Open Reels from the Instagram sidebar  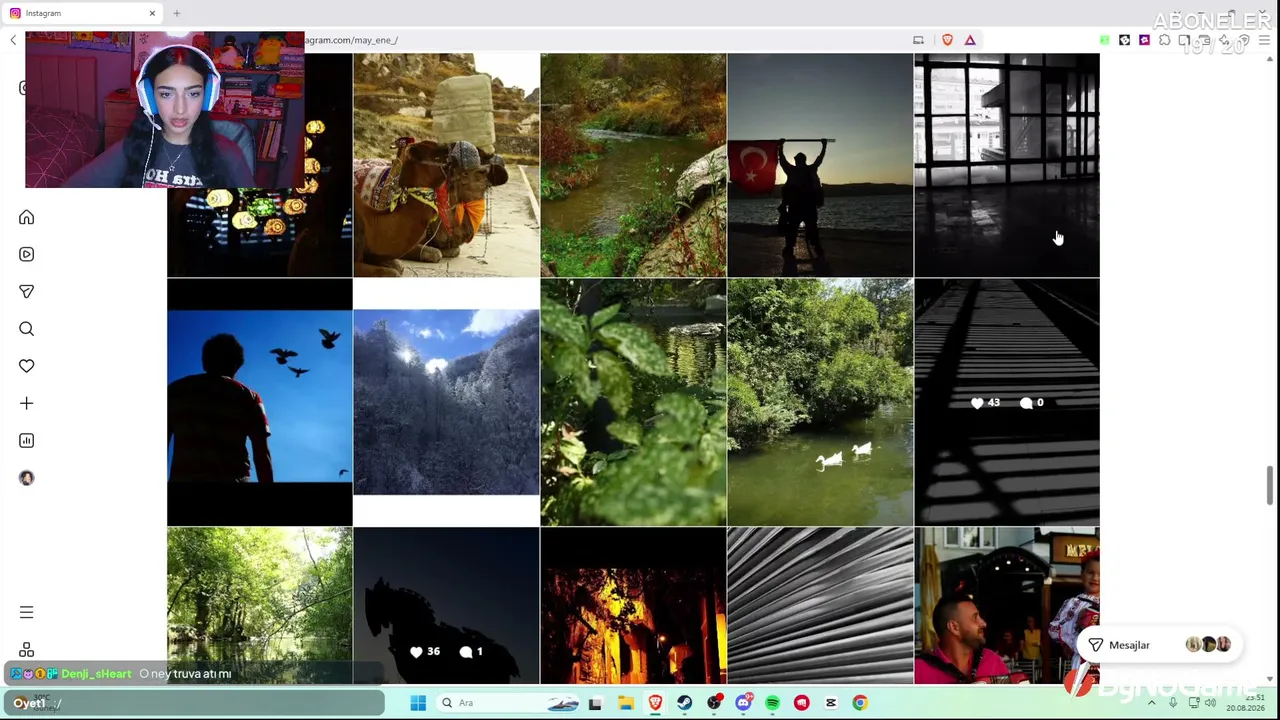click(x=27, y=254)
